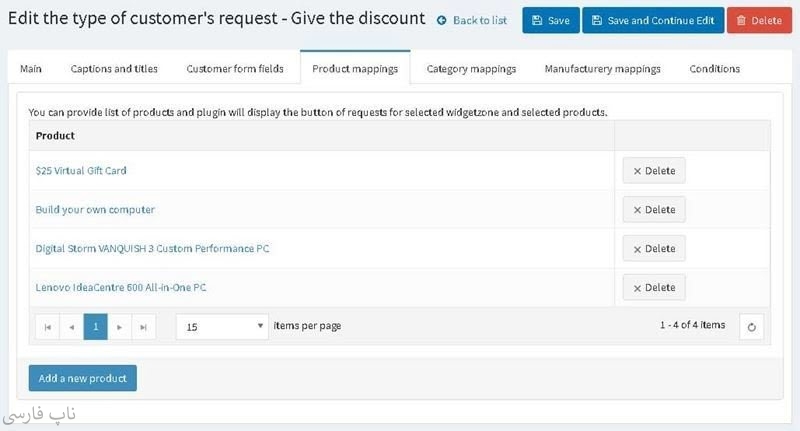Viewport: 800px width, 431px height.
Task: Open the Category mappings tab
Action: [471, 69]
